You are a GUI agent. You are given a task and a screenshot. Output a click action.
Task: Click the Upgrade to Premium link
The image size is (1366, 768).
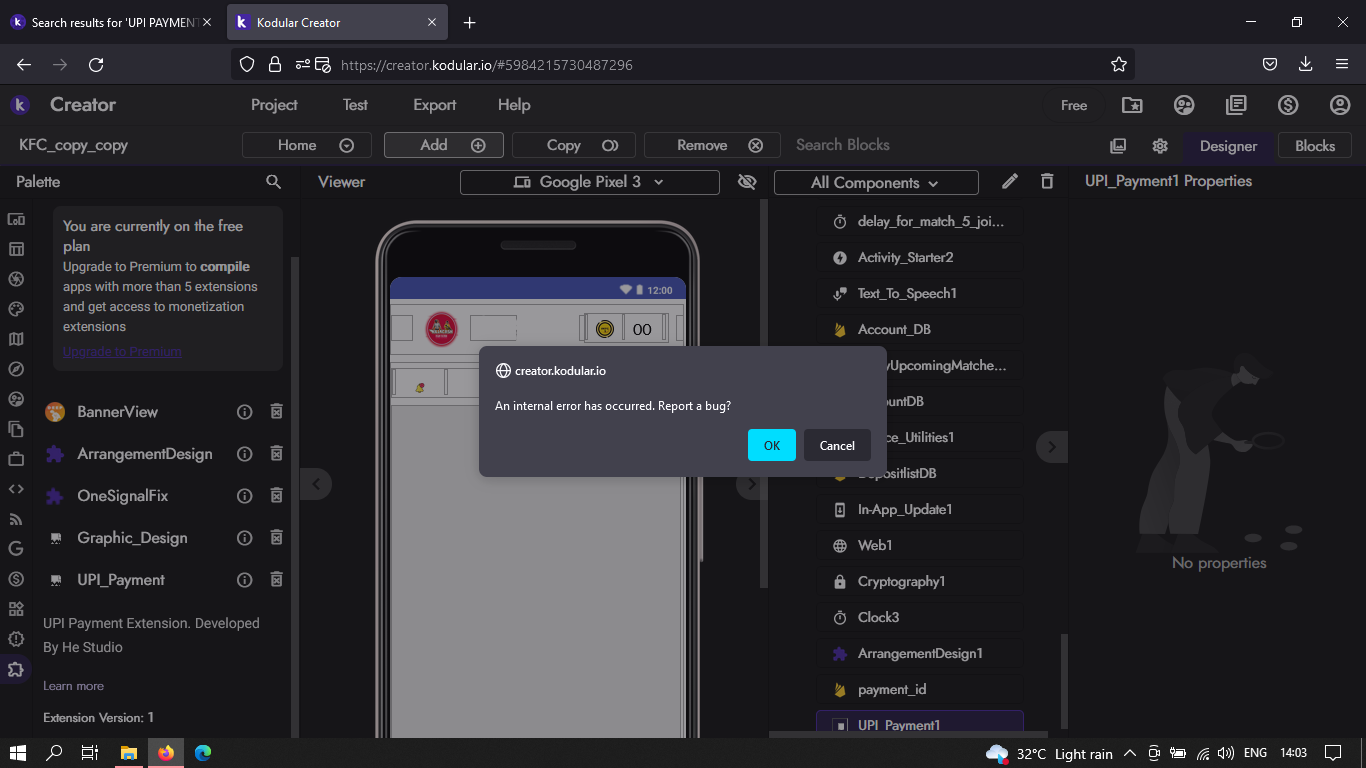coord(122,351)
